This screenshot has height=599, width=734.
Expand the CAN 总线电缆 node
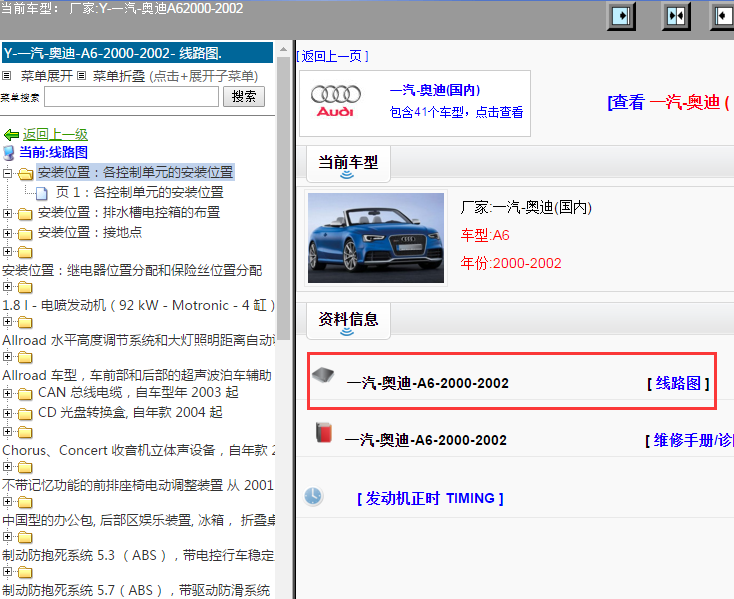(x=7, y=393)
